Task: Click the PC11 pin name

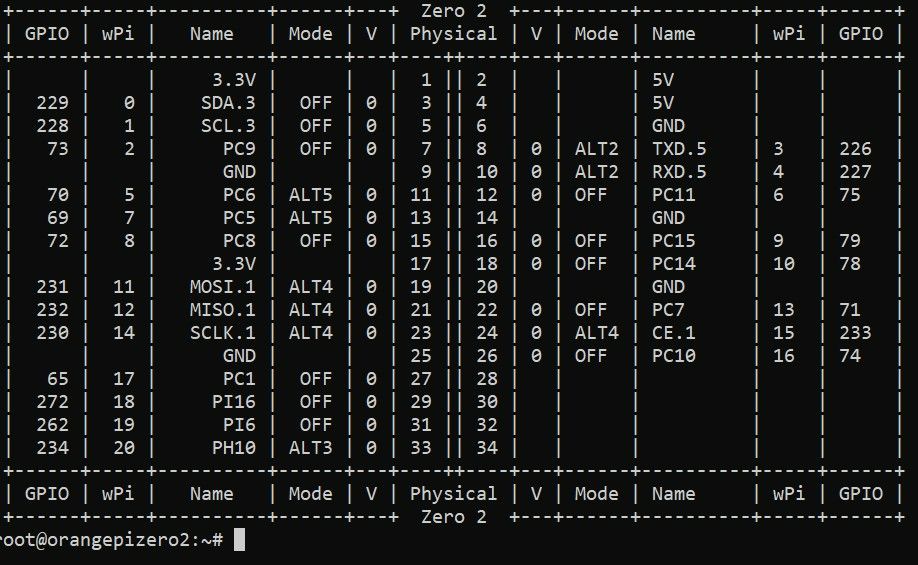Action: pos(673,195)
